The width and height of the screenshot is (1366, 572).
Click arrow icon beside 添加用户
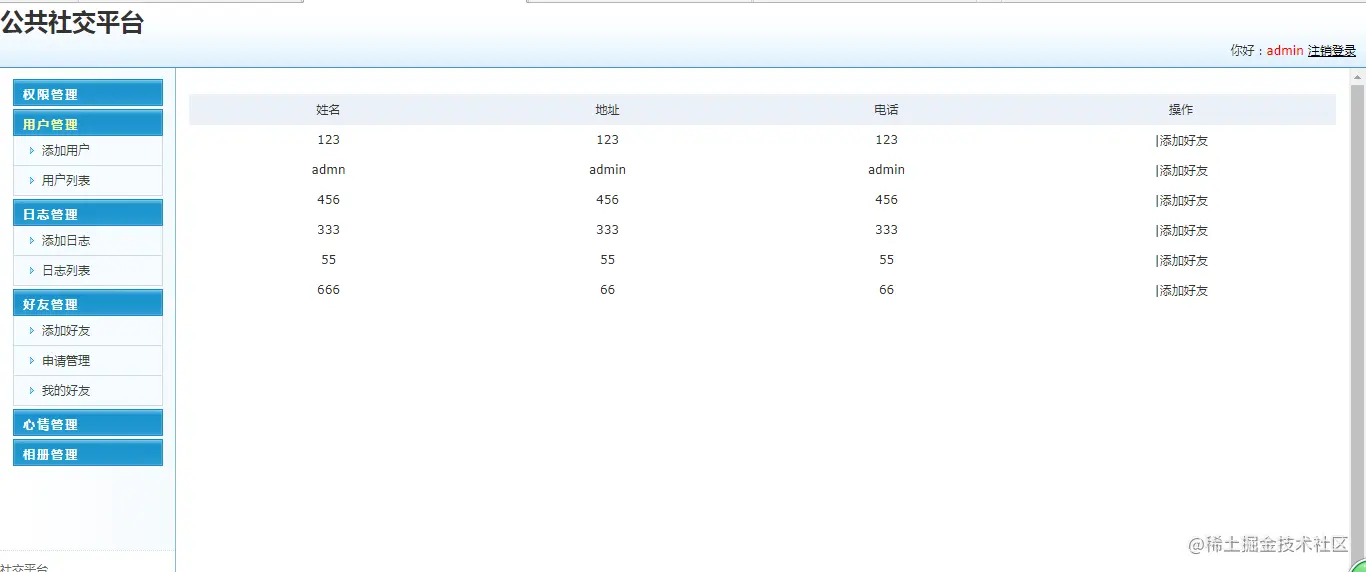(32, 151)
